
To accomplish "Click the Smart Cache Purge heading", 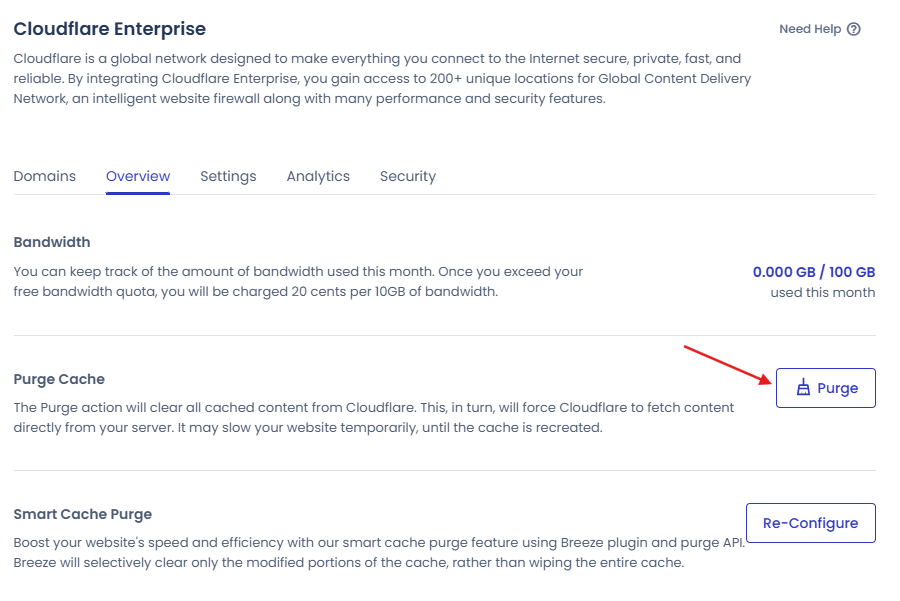I will point(83,514).
